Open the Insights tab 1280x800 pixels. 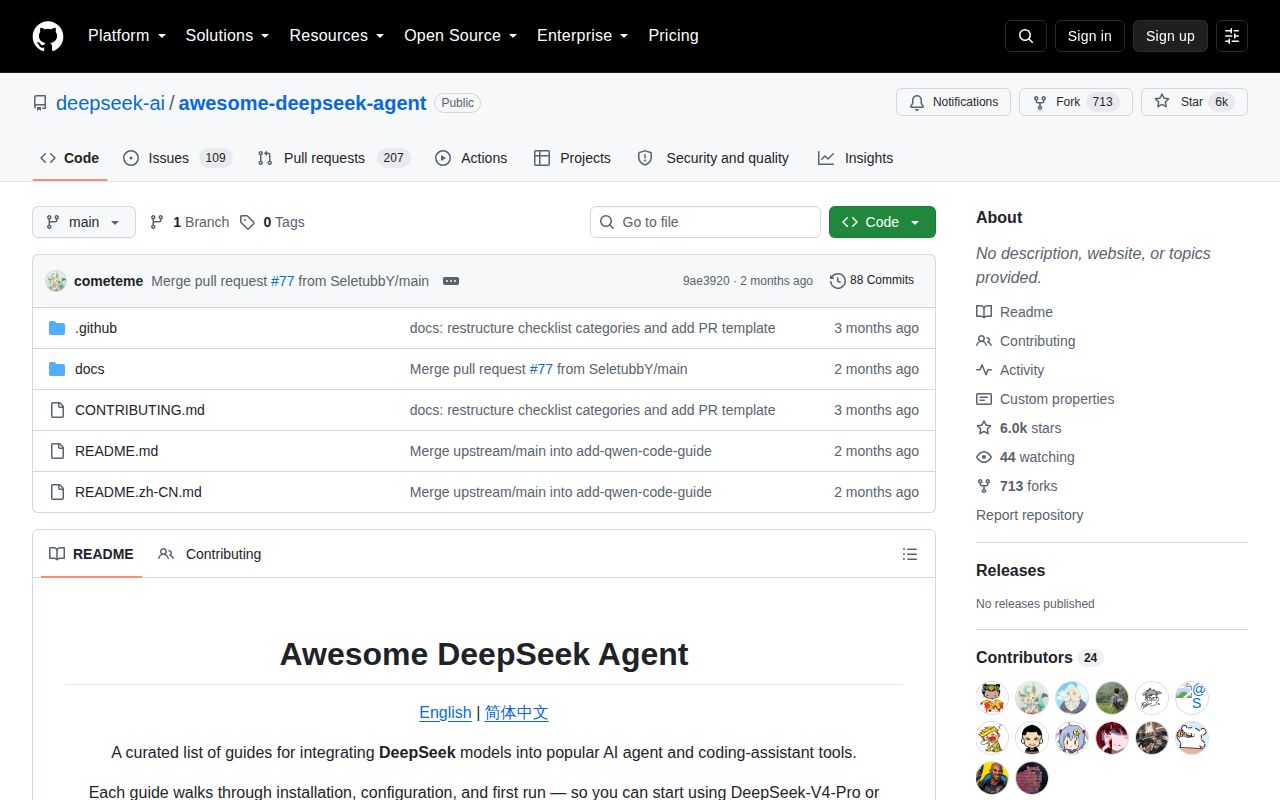[855, 158]
